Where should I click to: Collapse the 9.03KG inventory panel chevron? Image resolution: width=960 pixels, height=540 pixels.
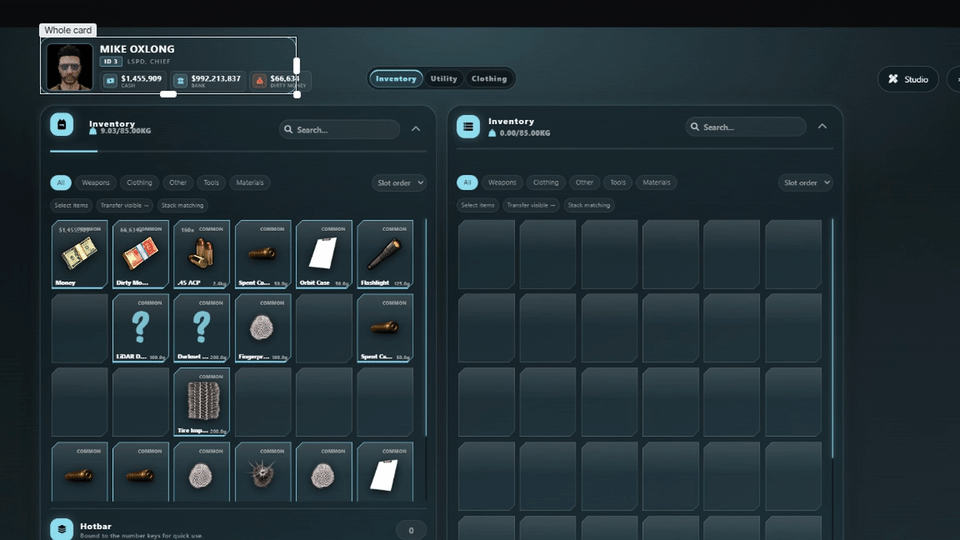point(416,129)
